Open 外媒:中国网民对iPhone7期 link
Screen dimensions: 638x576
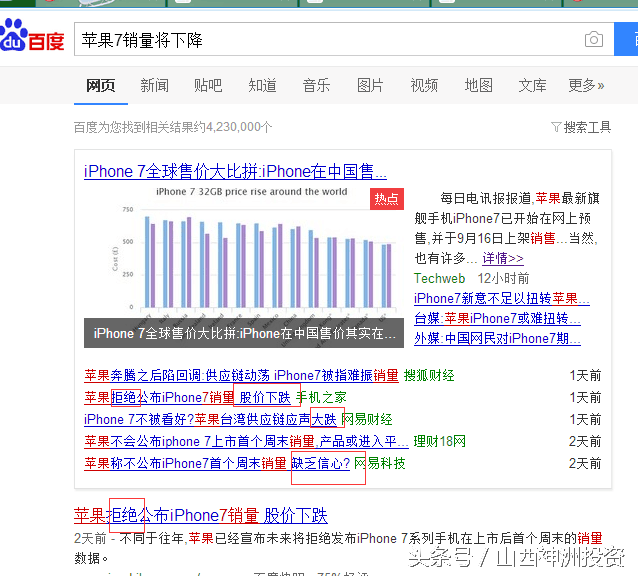497,338
